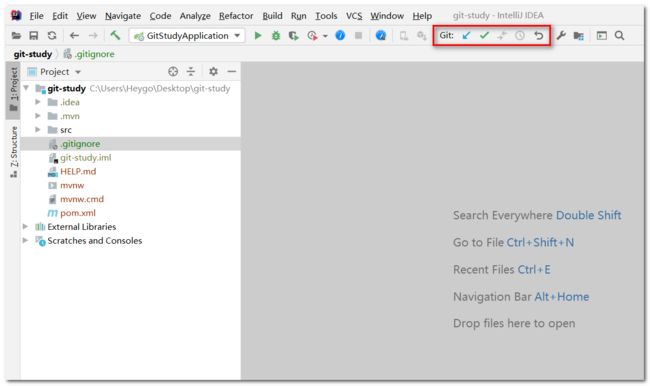This screenshot has height=386, width=650.
Task: Click the Save All toolbar icon
Action: point(34,36)
